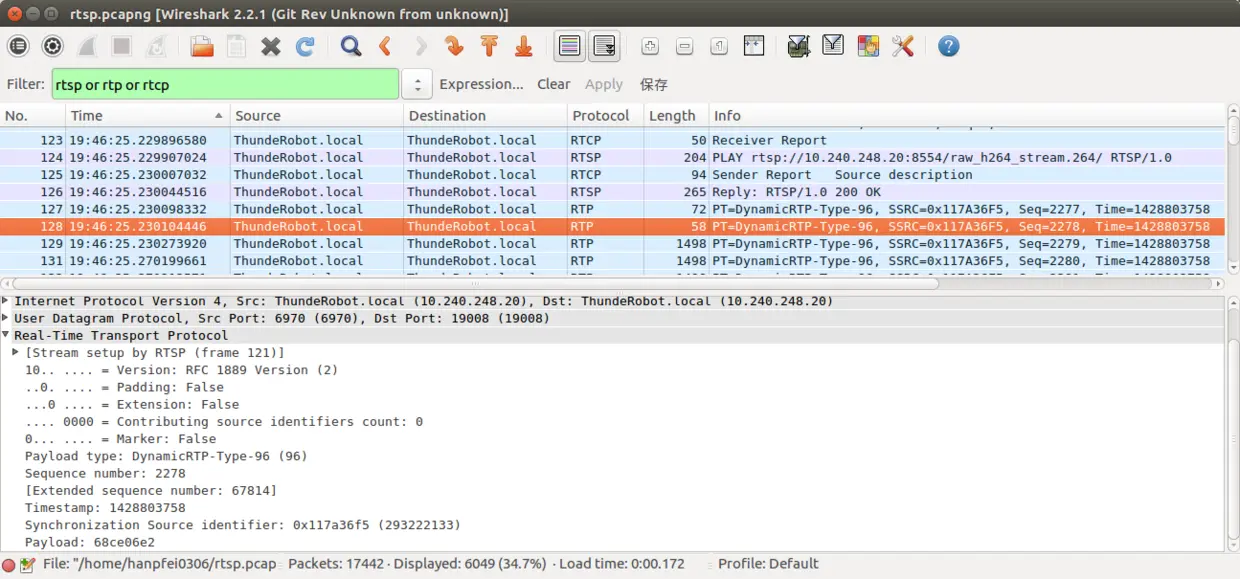
Task: Select the Payload type: DynamicRTP-Type-96 field
Action: coord(166,456)
